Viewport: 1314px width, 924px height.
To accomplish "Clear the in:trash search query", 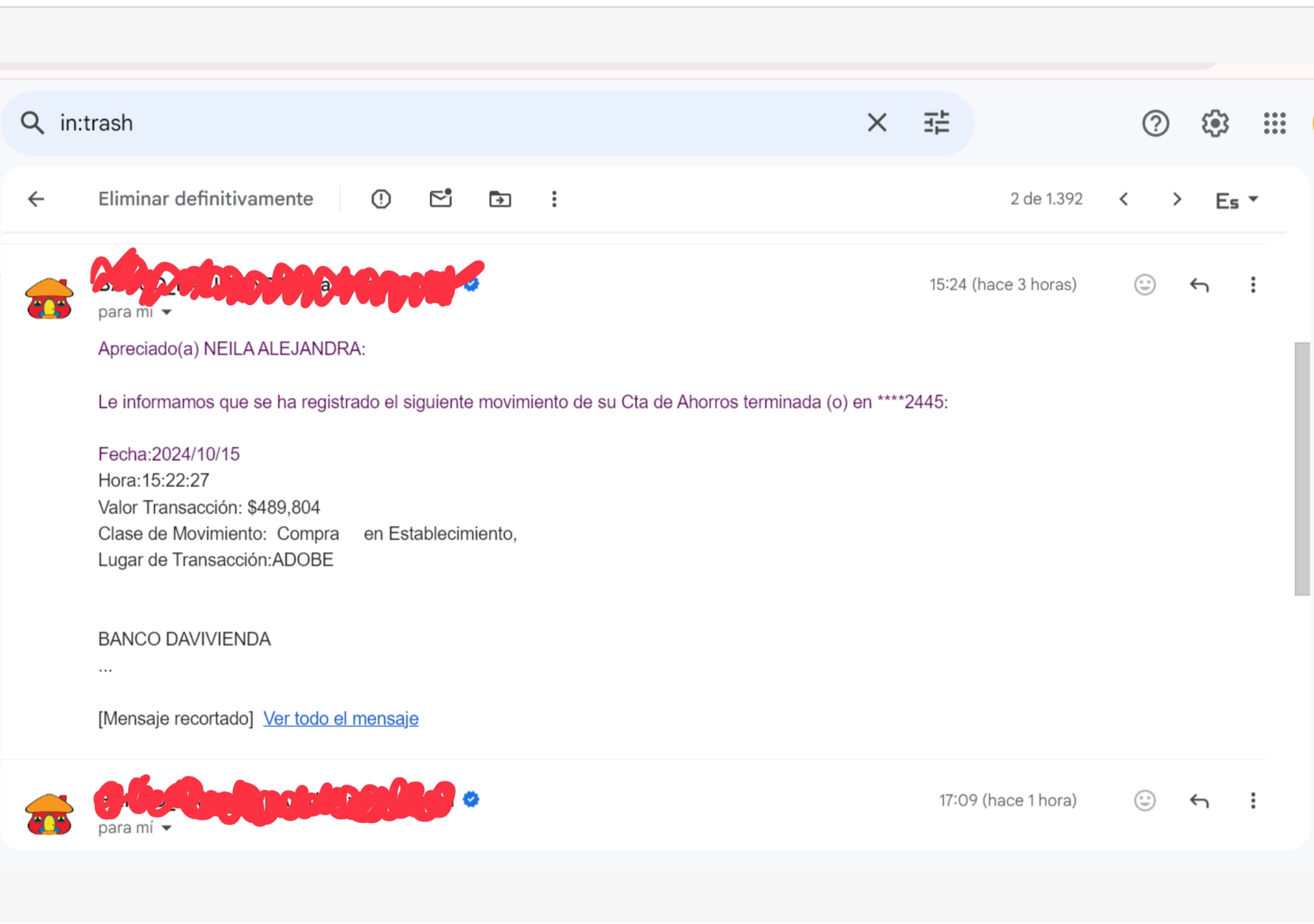I will tap(877, 123).
